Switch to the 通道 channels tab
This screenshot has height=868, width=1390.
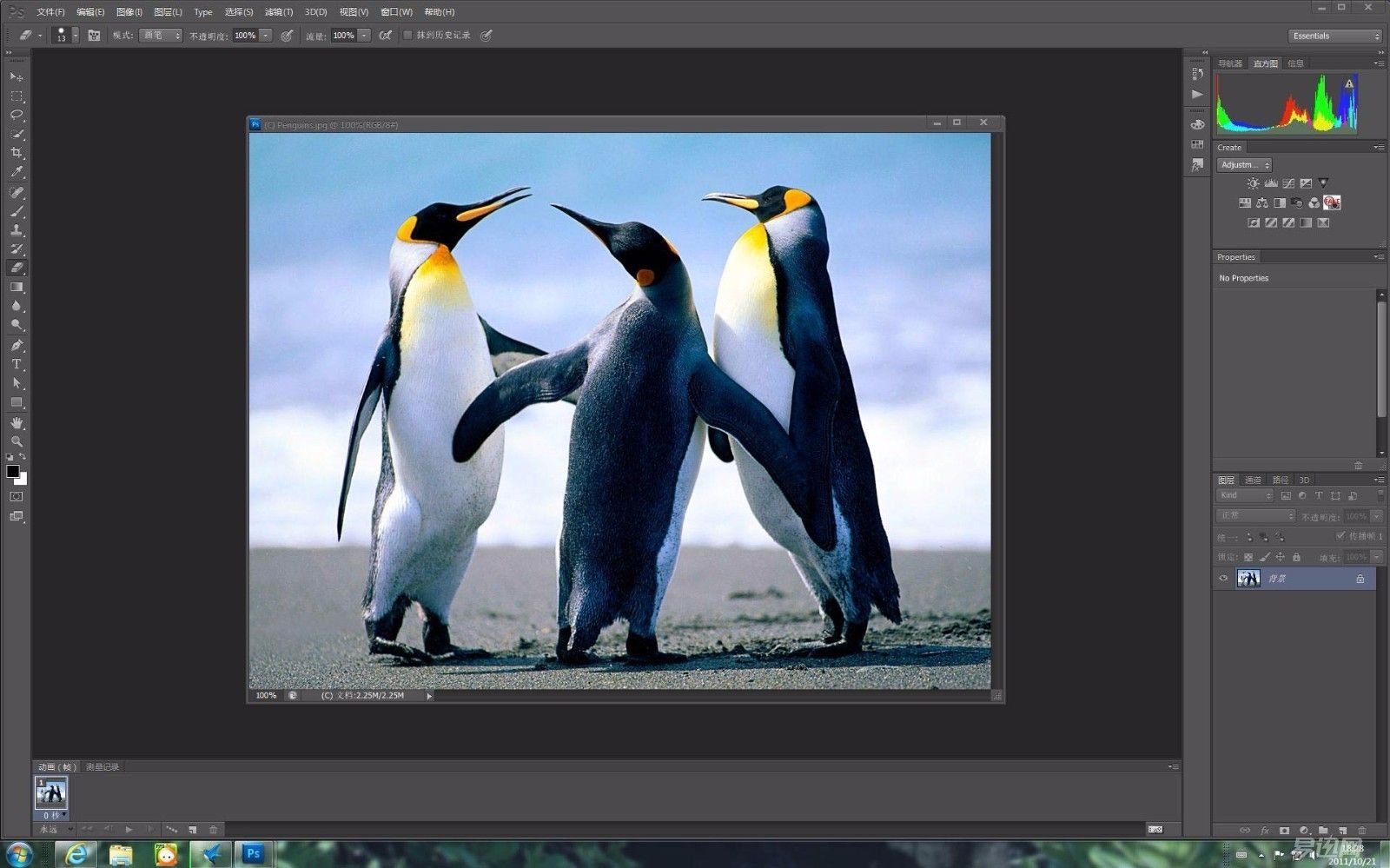[1253, 480]
